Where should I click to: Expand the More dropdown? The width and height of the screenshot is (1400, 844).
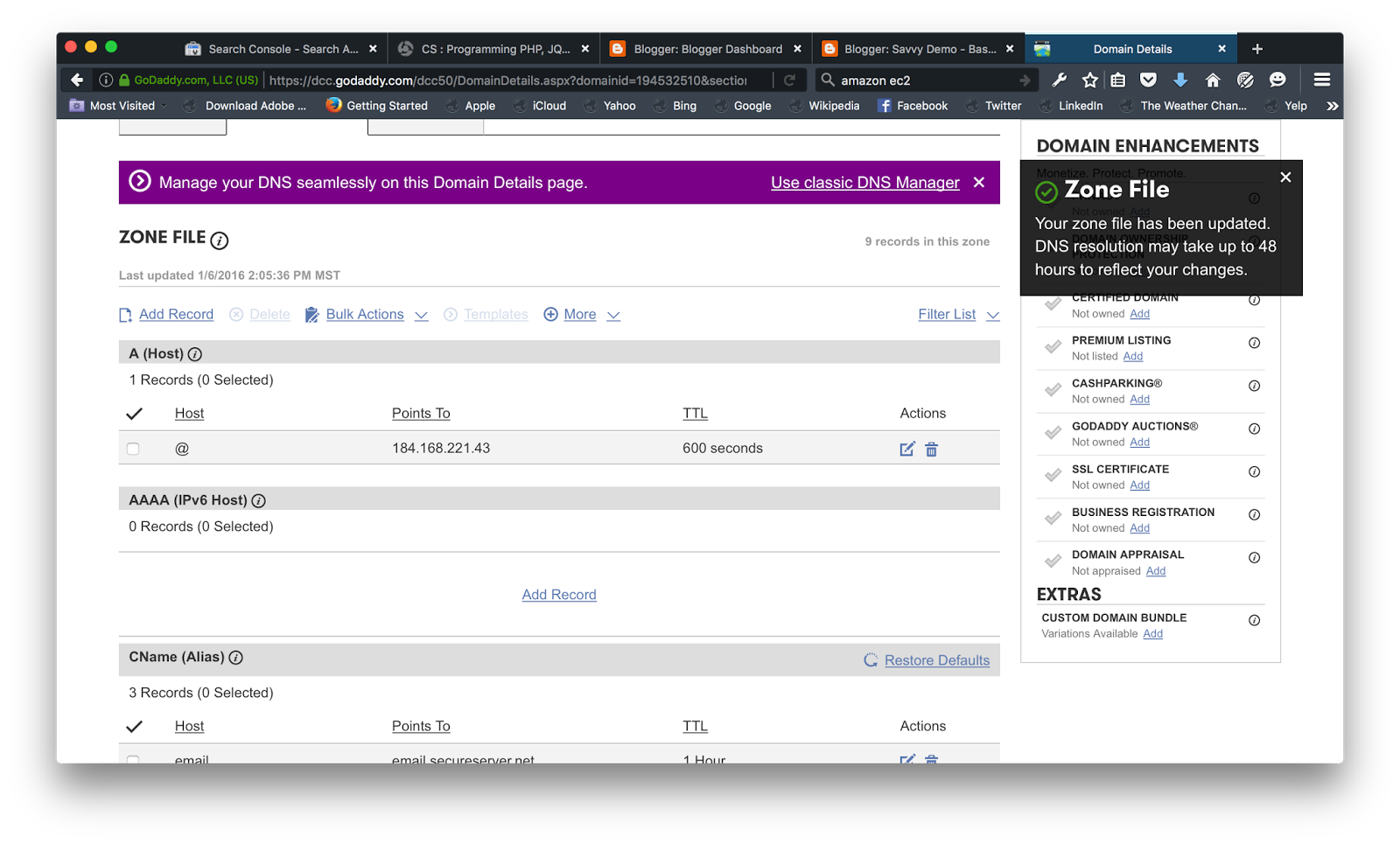click(x=582, y=315)
